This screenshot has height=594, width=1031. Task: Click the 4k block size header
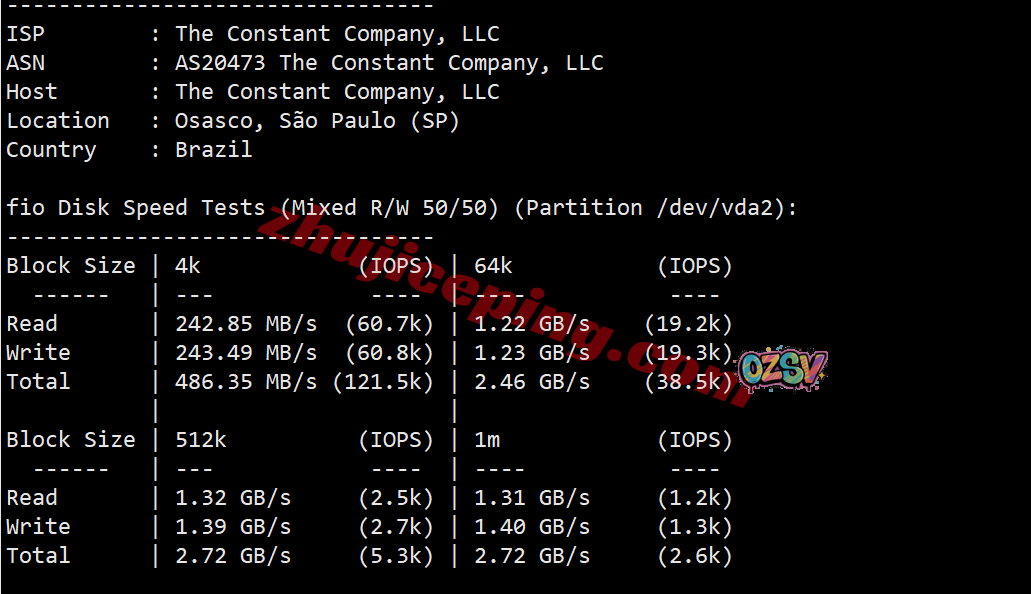pos(188,266)
